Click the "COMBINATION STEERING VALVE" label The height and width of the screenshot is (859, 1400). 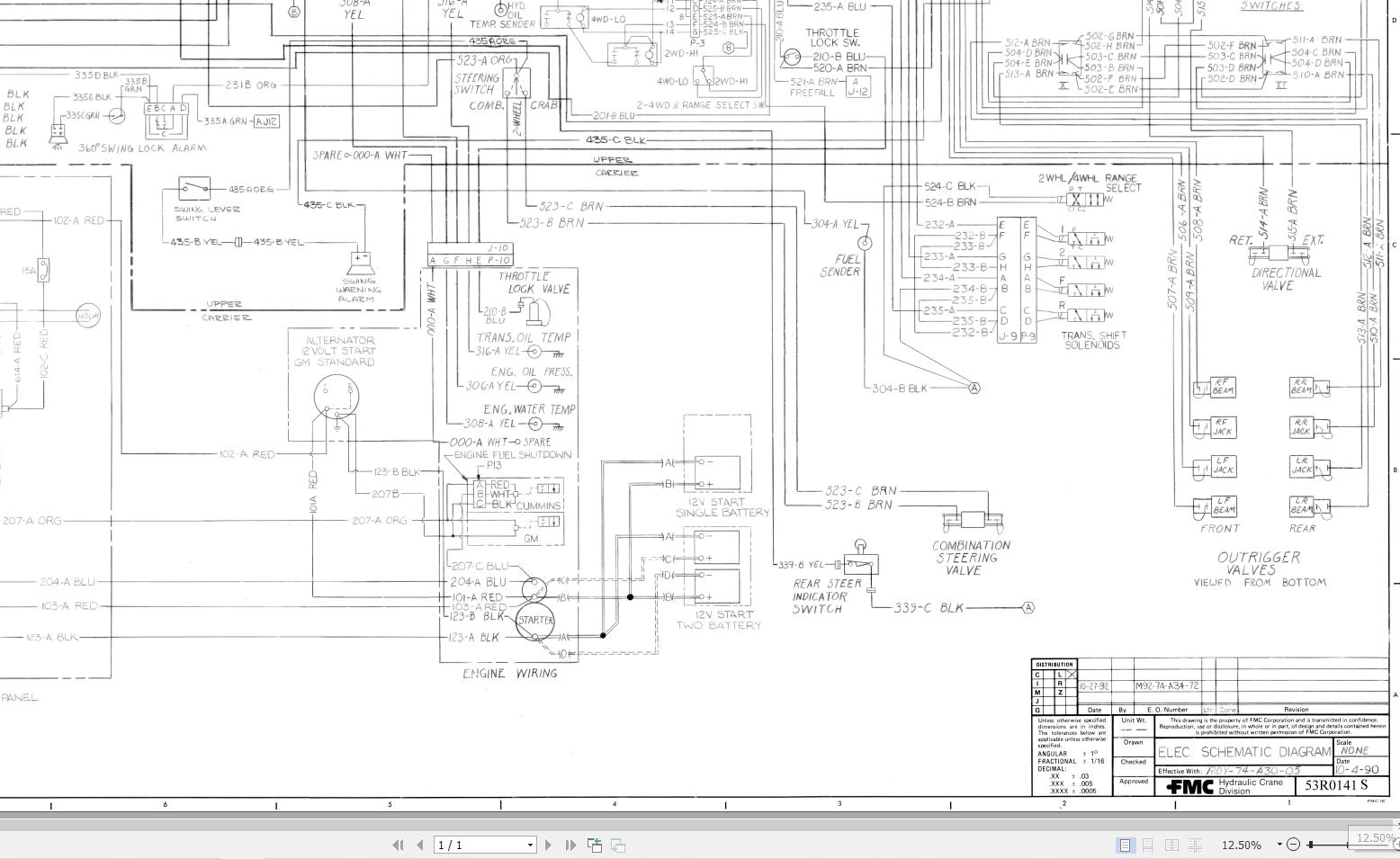pos(971,558)
